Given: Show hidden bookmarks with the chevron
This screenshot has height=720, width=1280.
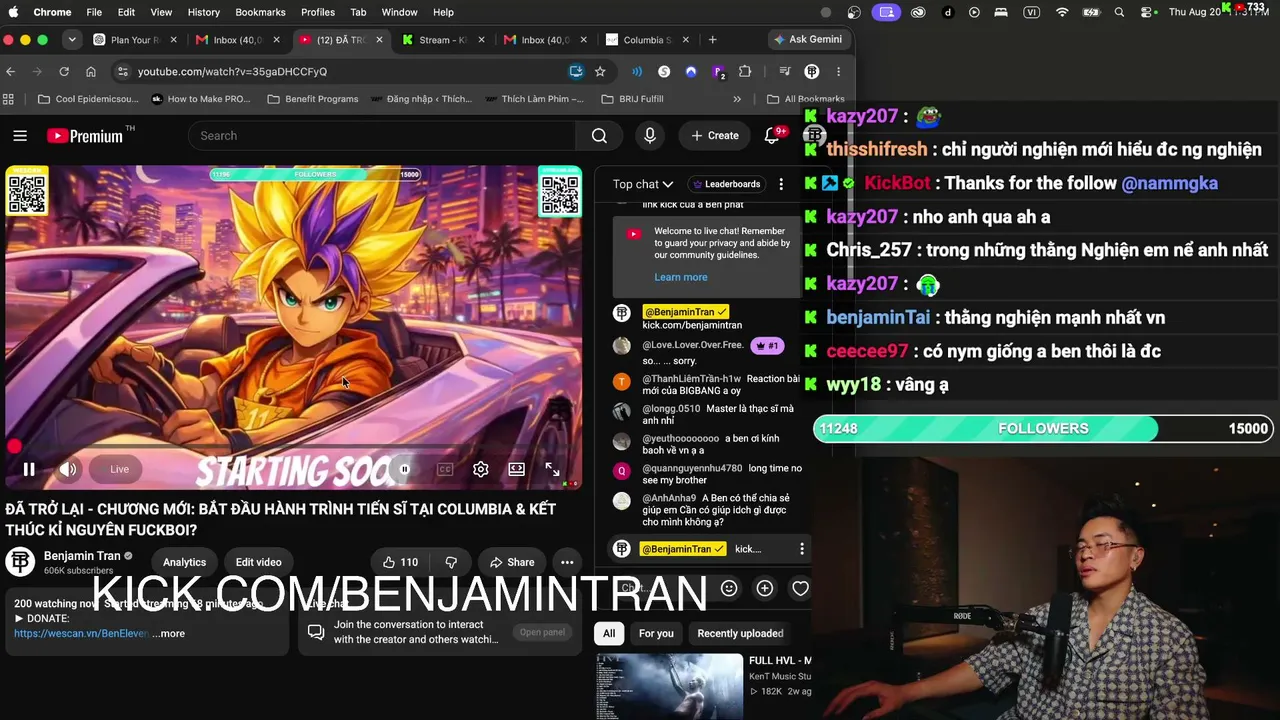Looking at the screenshot, I should [x=737, y=99].
